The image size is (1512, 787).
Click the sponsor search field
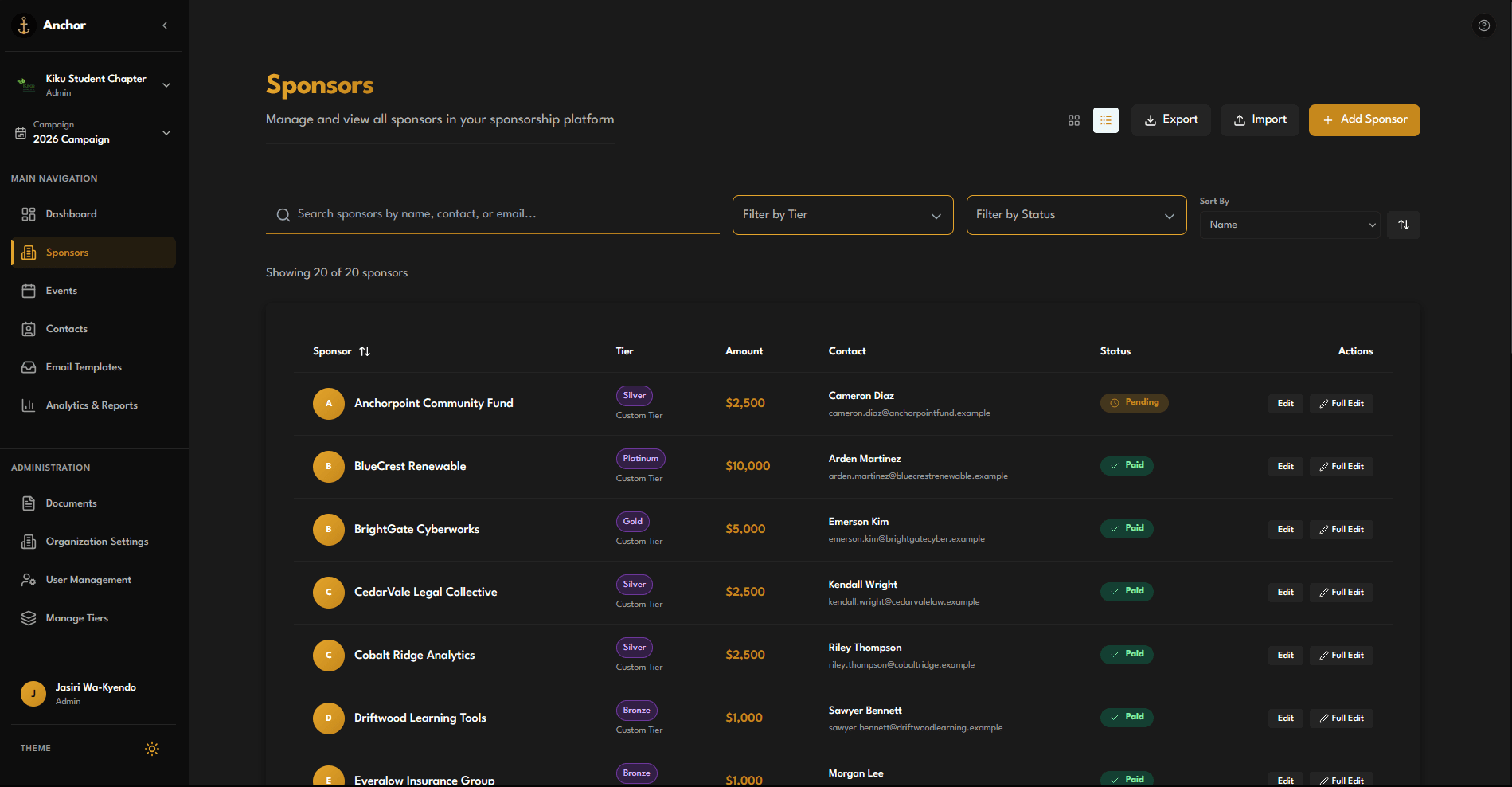click(x=492, y=214)
